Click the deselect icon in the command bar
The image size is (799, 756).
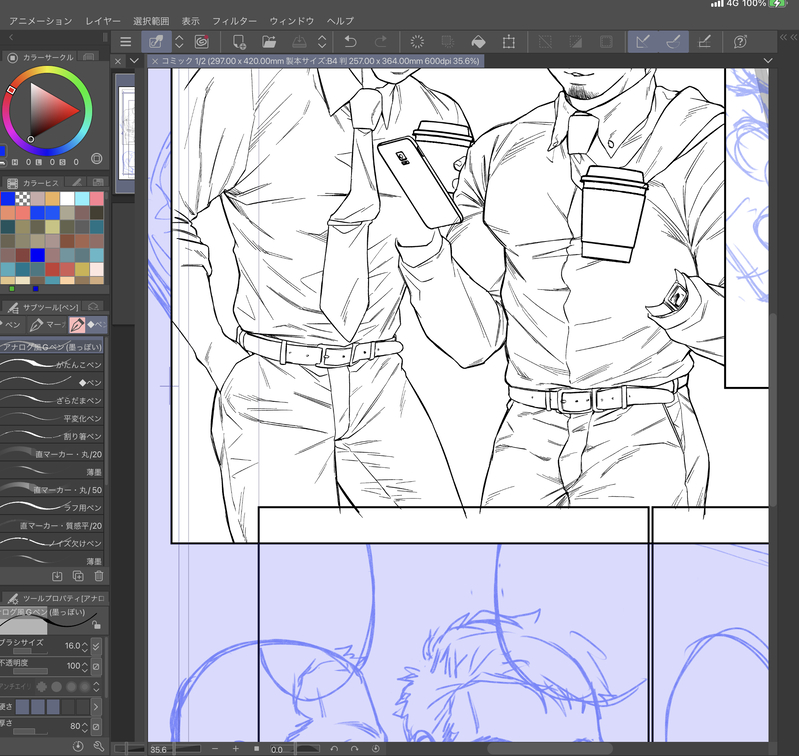(x=545, y=42)
